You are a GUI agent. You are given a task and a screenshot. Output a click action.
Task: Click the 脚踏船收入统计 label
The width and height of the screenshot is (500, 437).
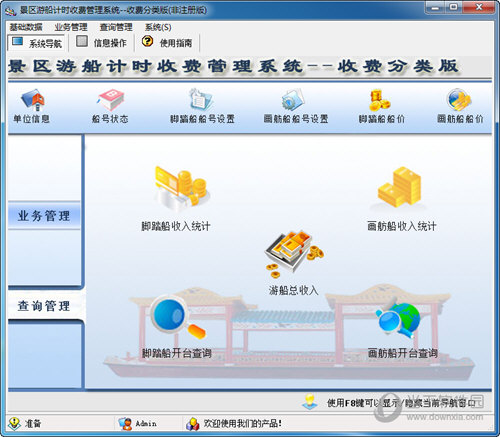(x=176, y=226)
